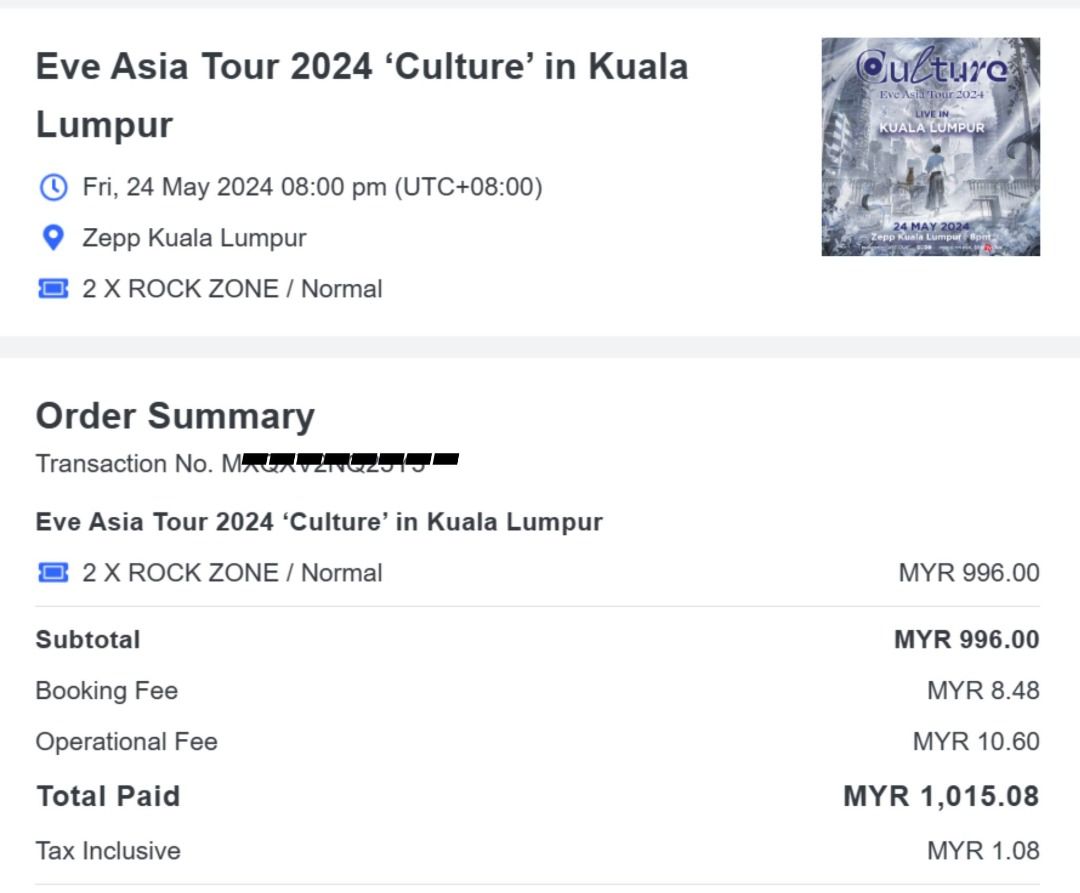Select the event date and time text
This screenshot has height=893, width=1080.
(x=312, y=187)
